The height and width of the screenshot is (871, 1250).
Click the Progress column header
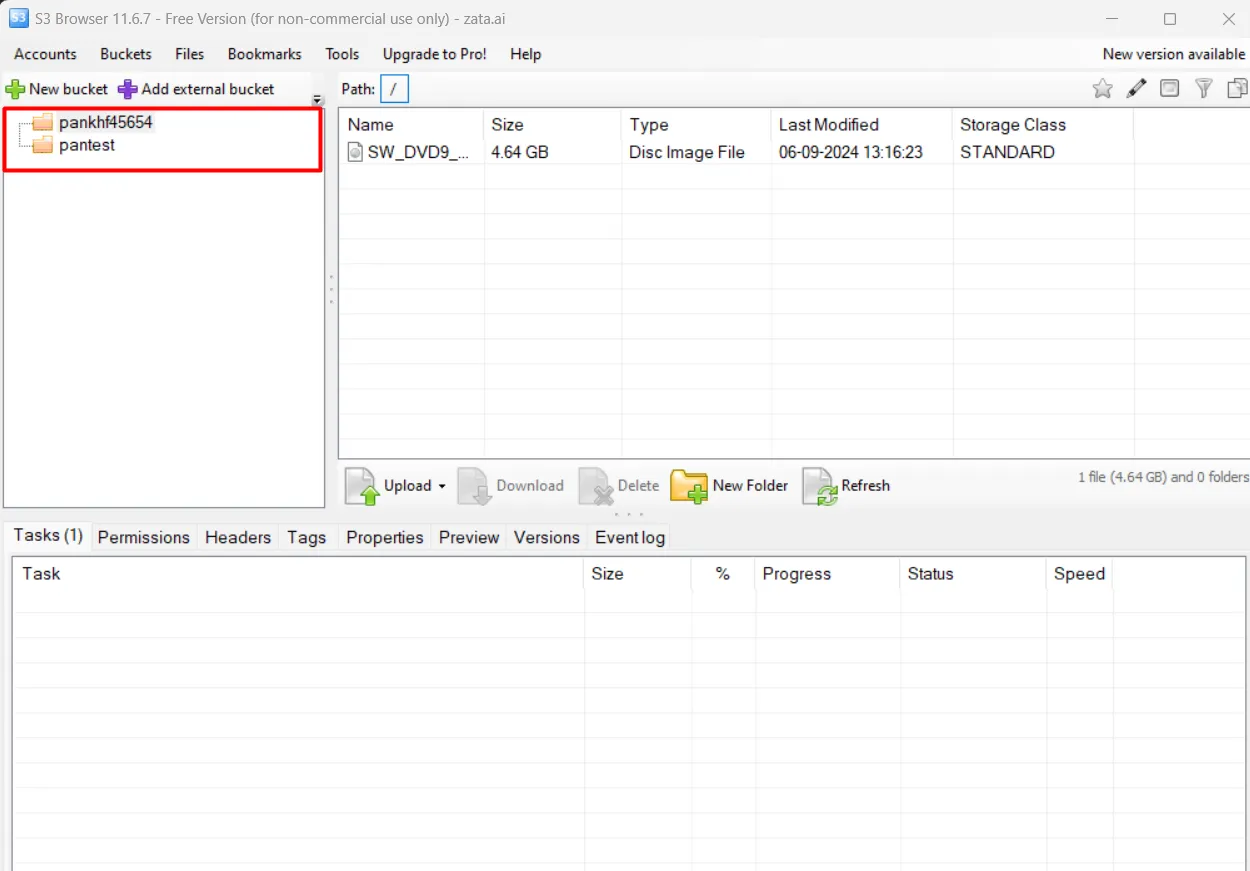click(828, 574)
